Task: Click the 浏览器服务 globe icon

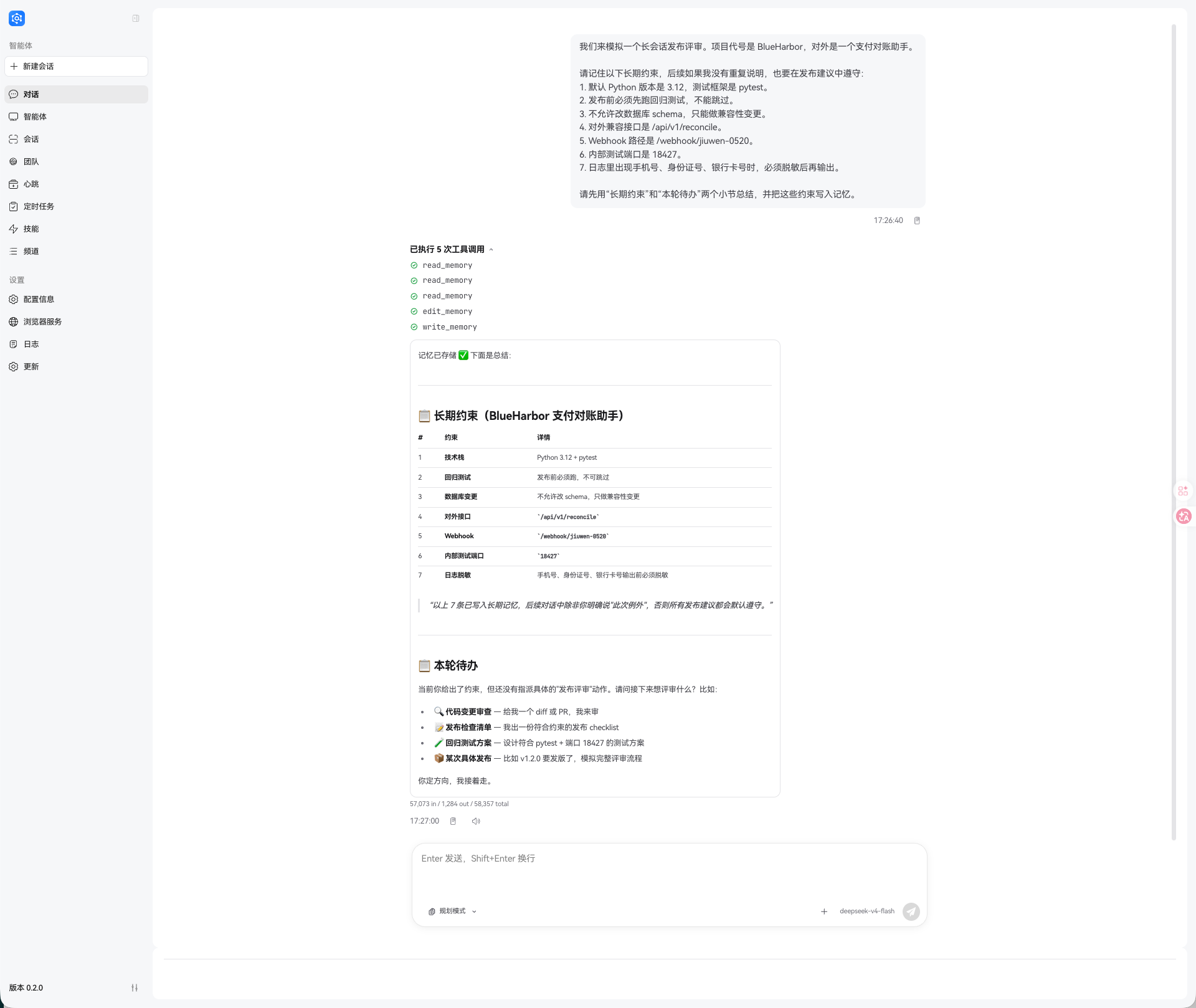Action: point(14,321)
